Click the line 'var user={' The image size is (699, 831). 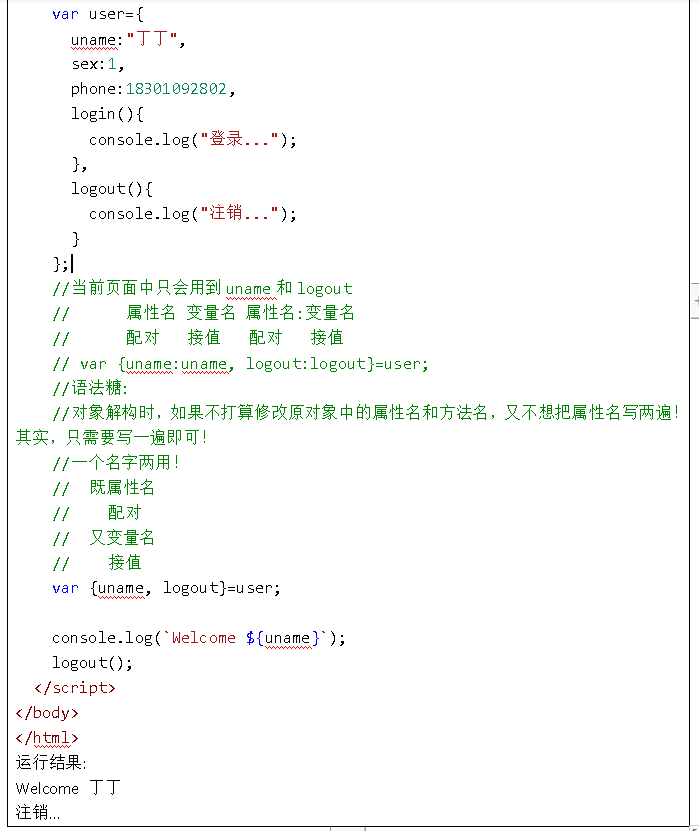(x=98, y=14)
